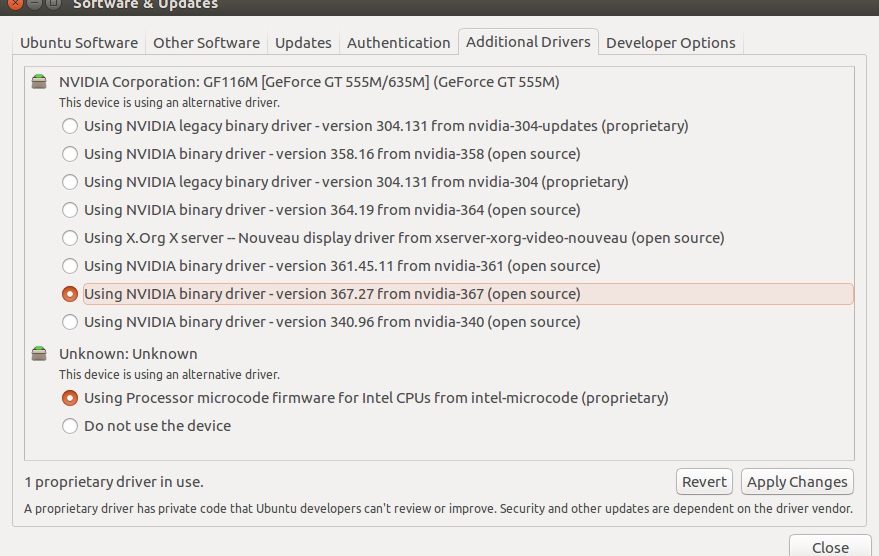Select NVIDIA binary driver version 358.16

tap(70, 154)
